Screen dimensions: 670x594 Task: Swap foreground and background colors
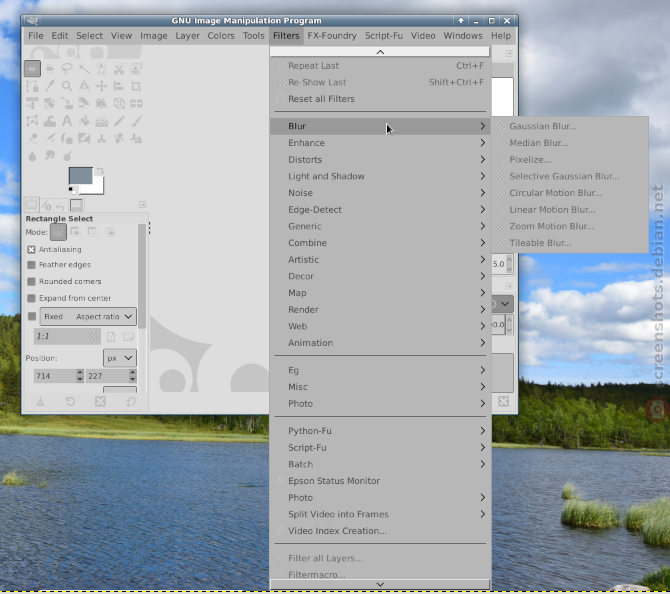point(100,171)
